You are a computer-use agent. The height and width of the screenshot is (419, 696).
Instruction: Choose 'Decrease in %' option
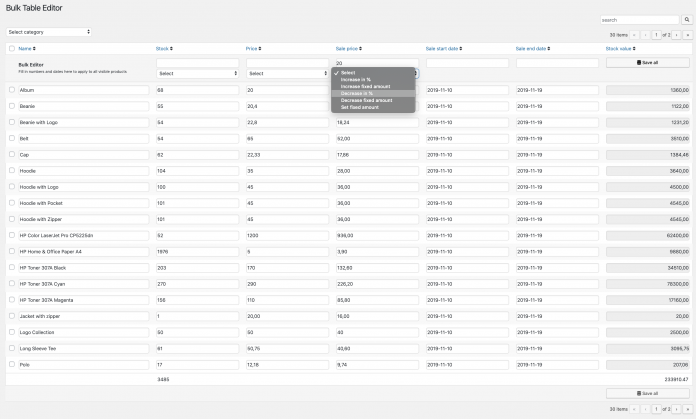[x=373, y=93]
